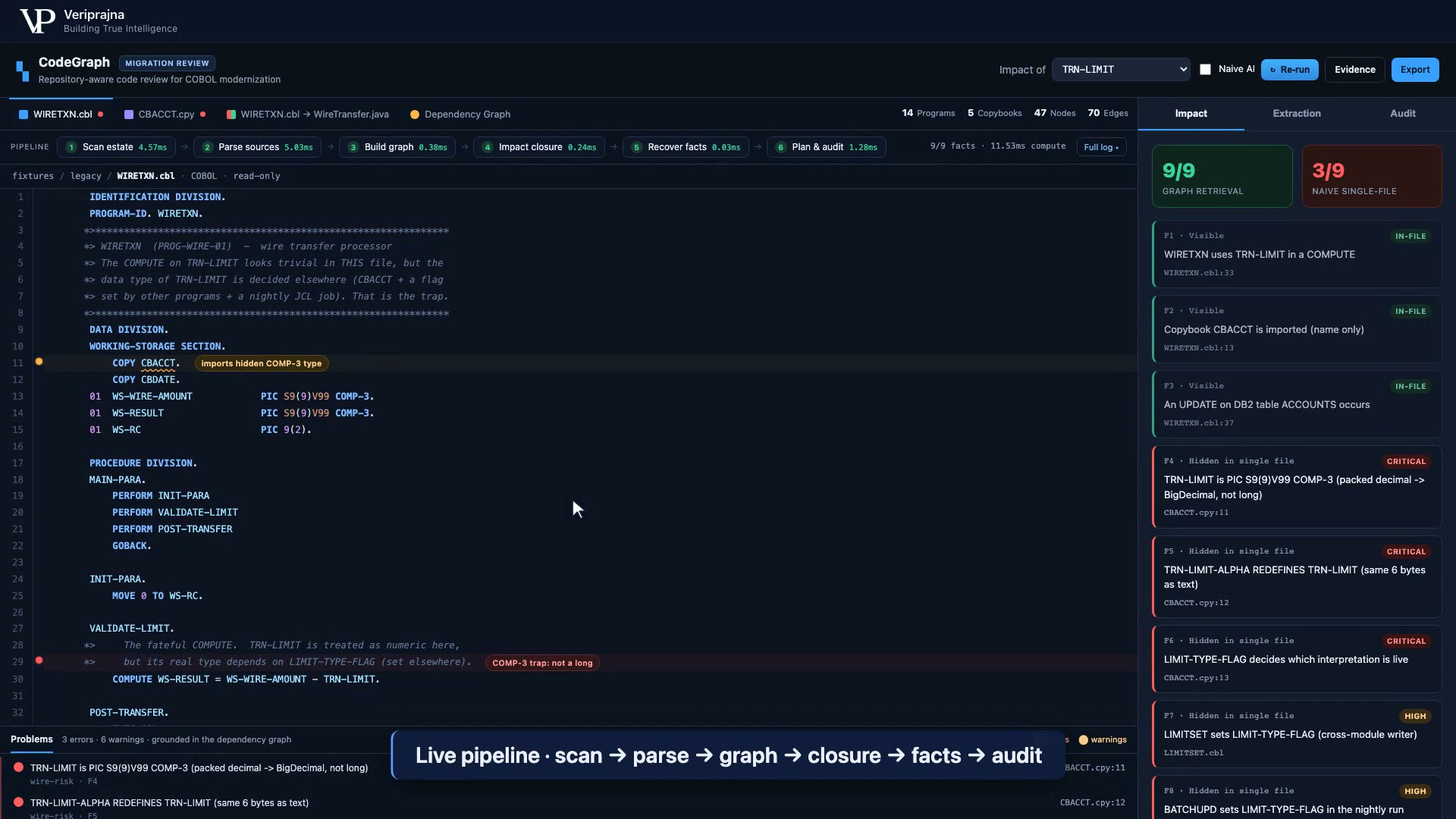Open fact F2 Copybook CBACCT imported card
Image resolution: width=1456 pixels, height=819 pixels.
pos(1297,329)
